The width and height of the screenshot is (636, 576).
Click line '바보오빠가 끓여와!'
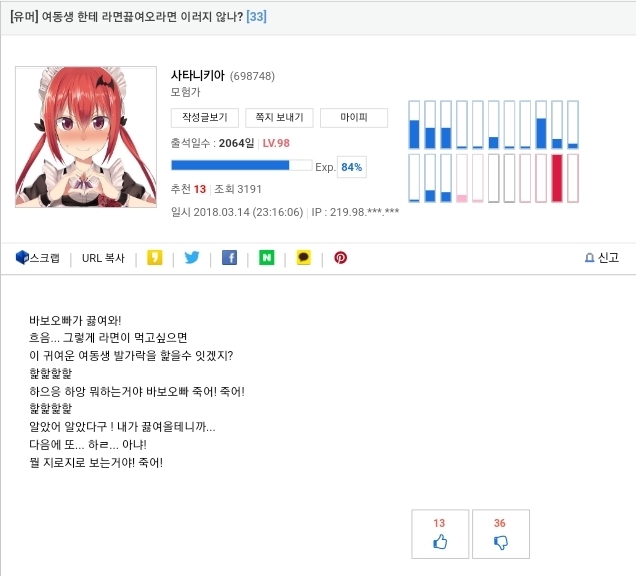click(75, 320)
